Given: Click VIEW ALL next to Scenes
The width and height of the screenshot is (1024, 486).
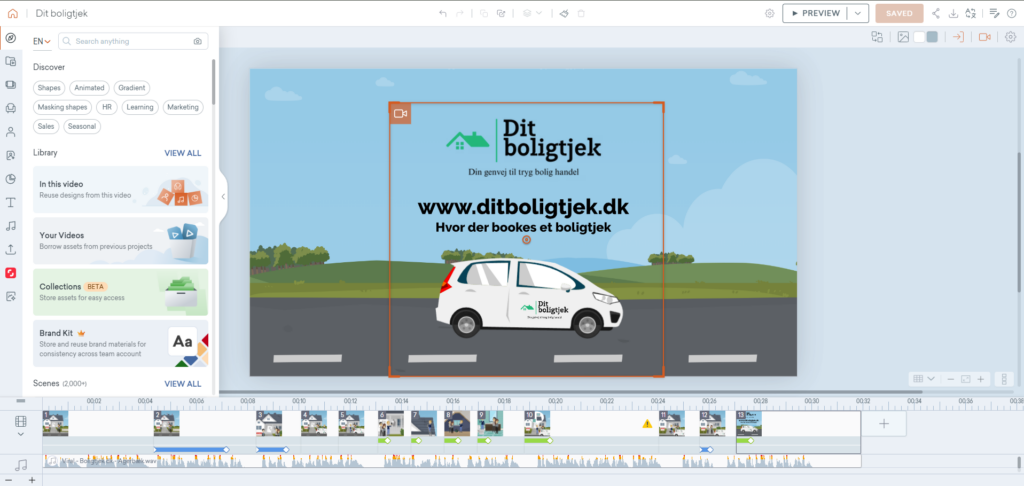Looking at the screenshot, I should 183,383.
